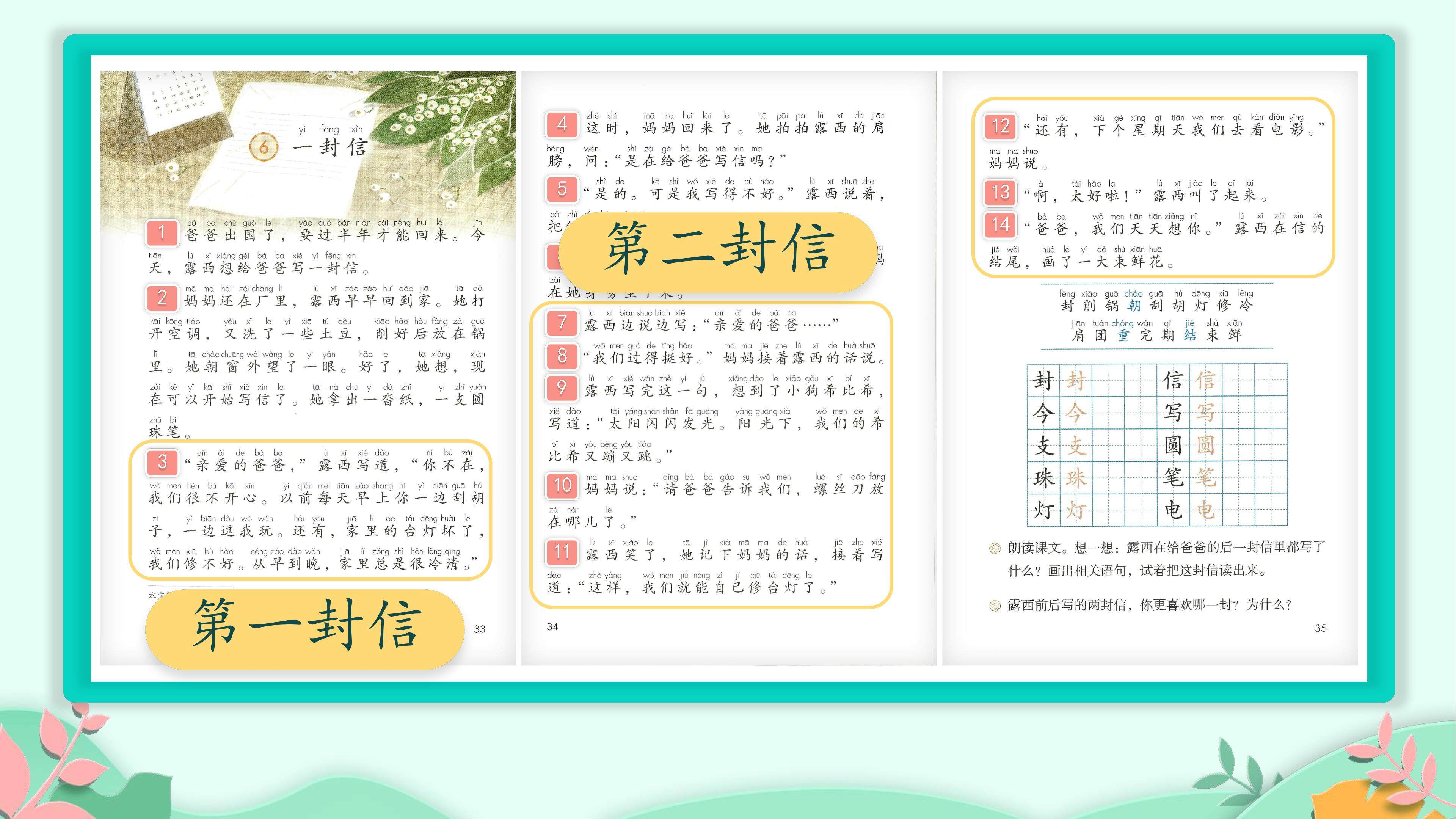Click the black '笔' in the writing grid
Screen dimensions: 1456x819
point(1173,478)
